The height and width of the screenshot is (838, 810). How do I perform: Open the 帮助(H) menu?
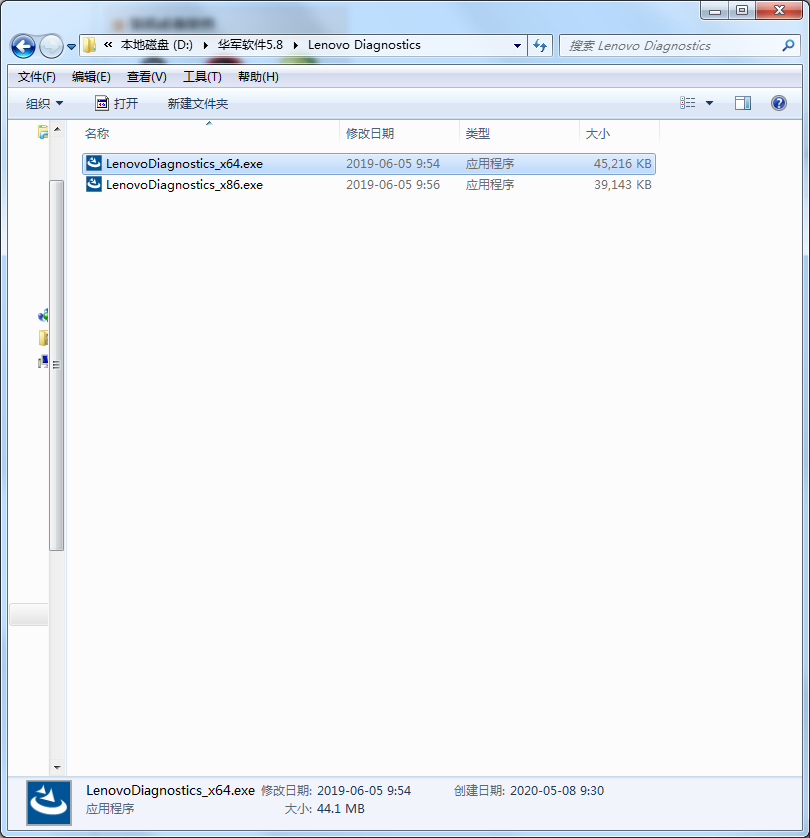point(258,77)
